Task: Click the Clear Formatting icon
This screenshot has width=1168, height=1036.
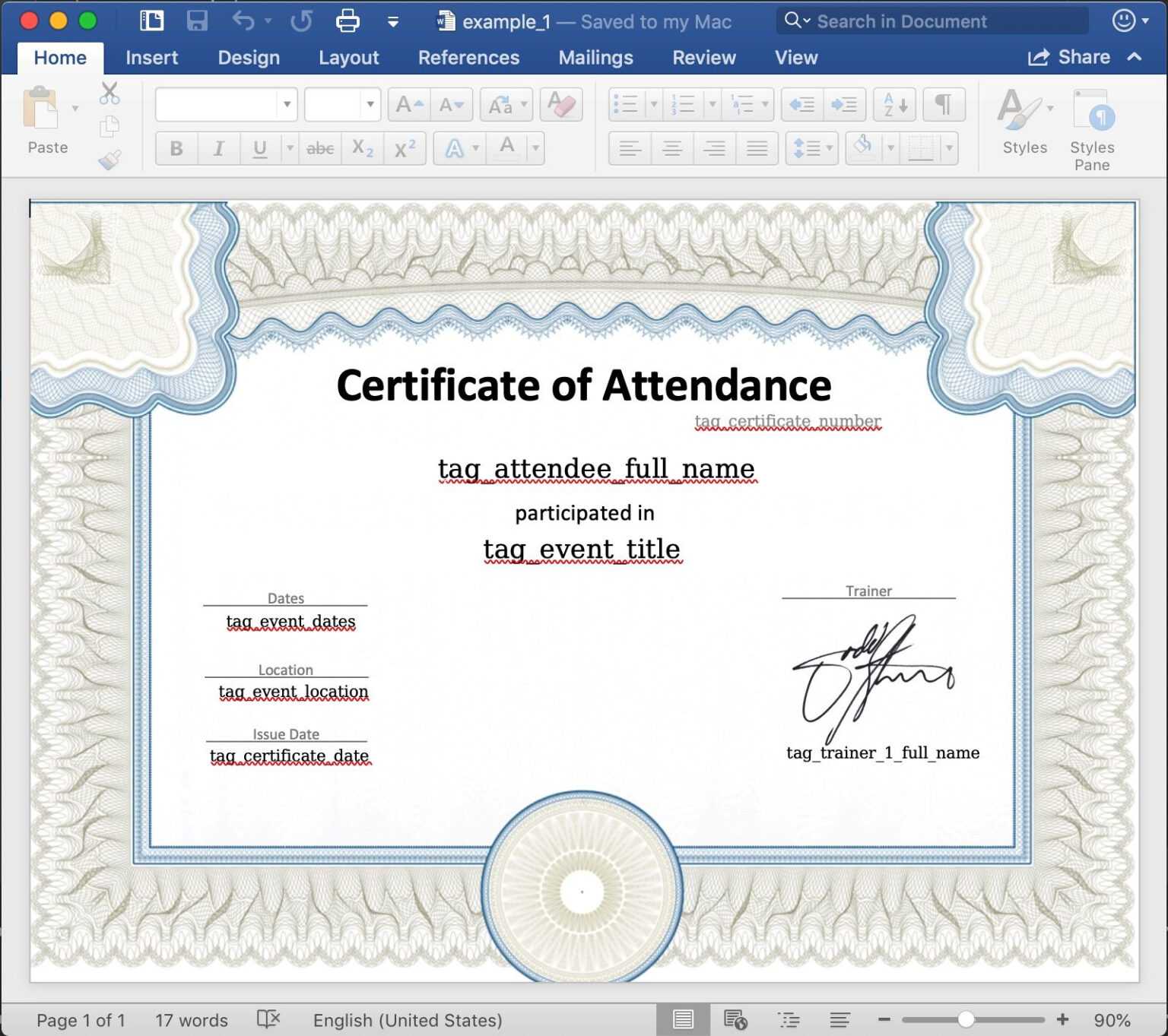Action: [560, 104]
